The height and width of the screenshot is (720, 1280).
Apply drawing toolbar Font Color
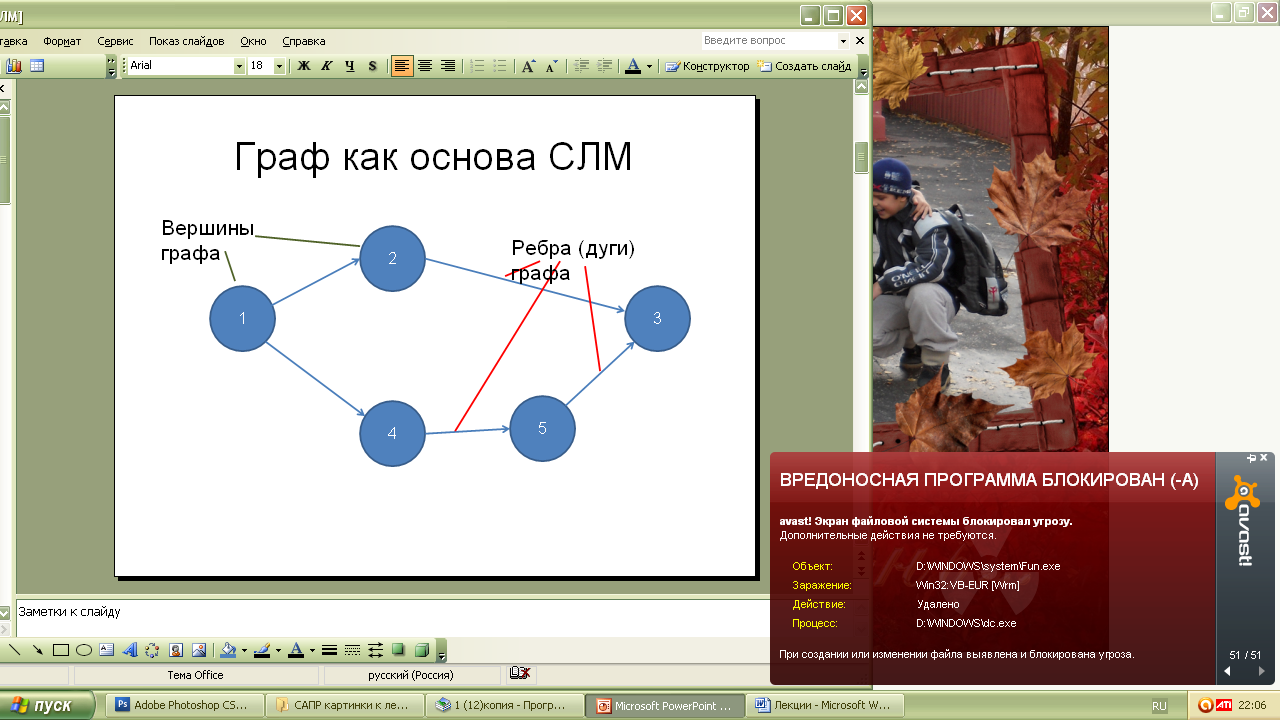pyautogui.click(x=295, y=650)
